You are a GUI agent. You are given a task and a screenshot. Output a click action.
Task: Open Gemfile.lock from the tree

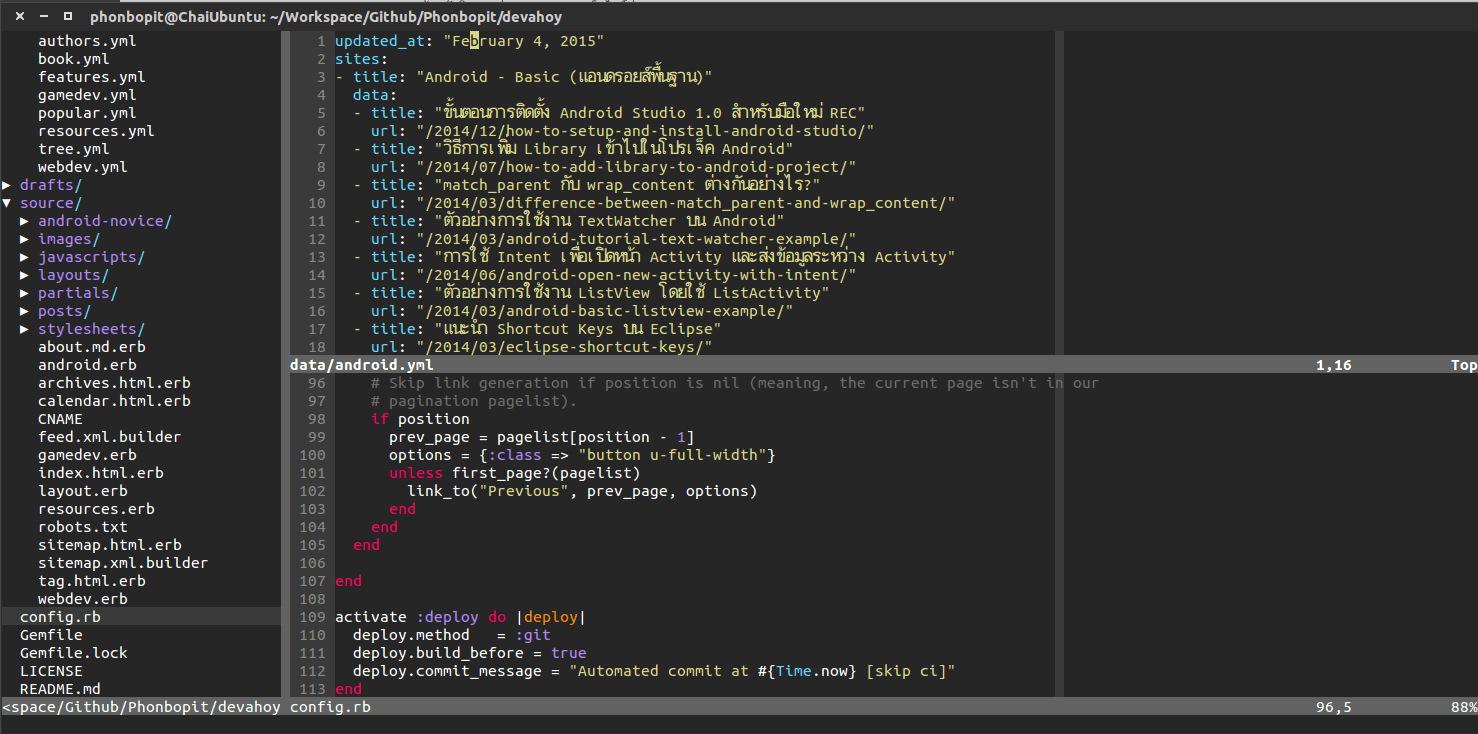point(74,653)
